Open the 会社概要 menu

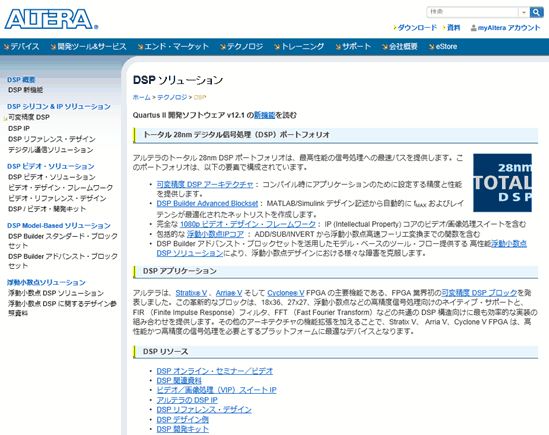click(x=403, y=47)
